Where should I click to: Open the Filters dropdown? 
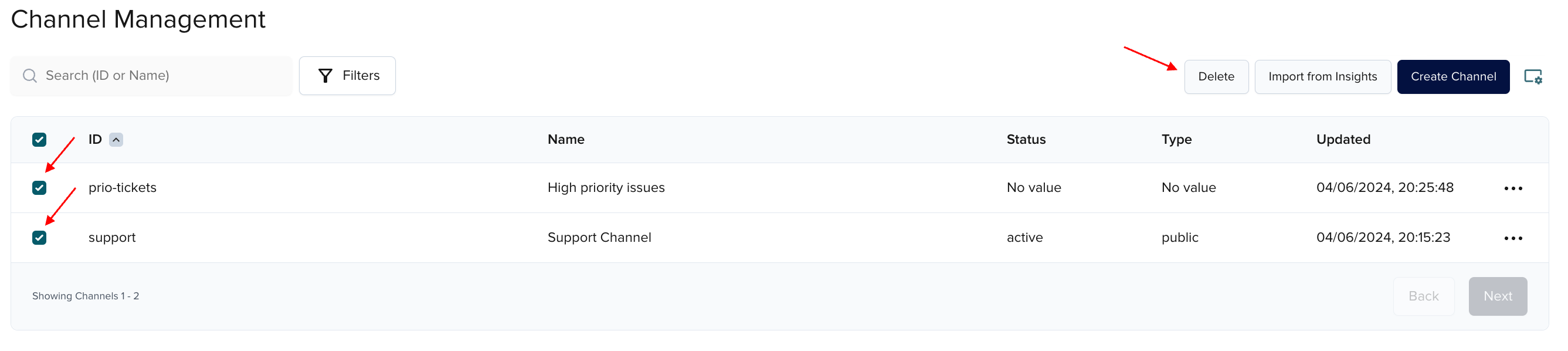pyautogui.click(x=348, y=76)
